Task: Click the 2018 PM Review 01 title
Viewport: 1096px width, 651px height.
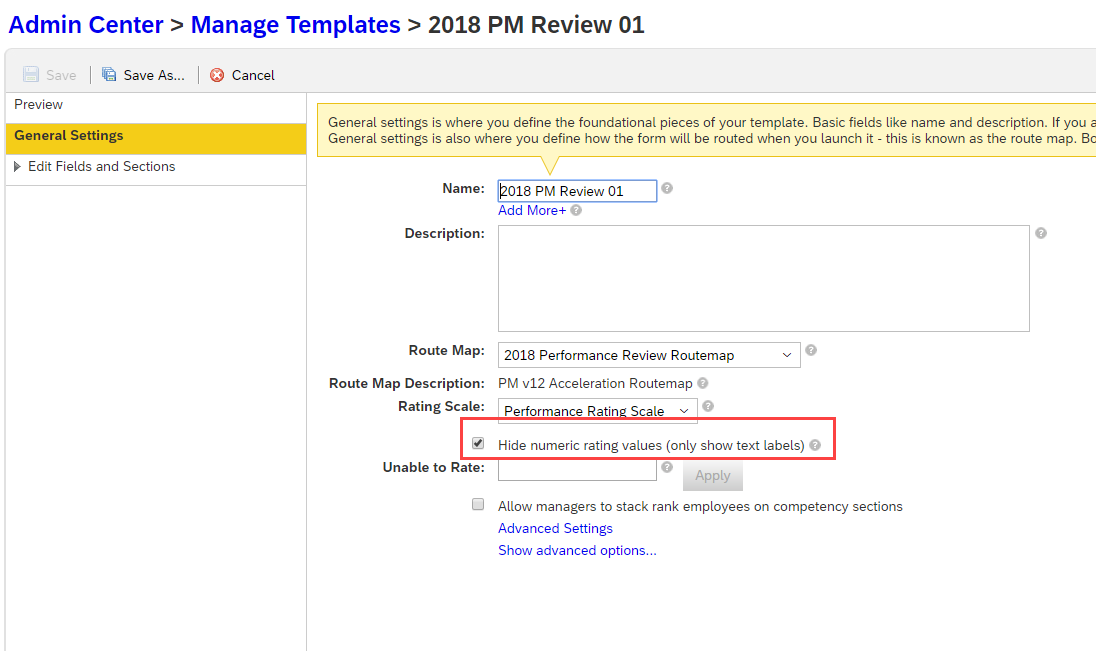Action: point(536,24)
